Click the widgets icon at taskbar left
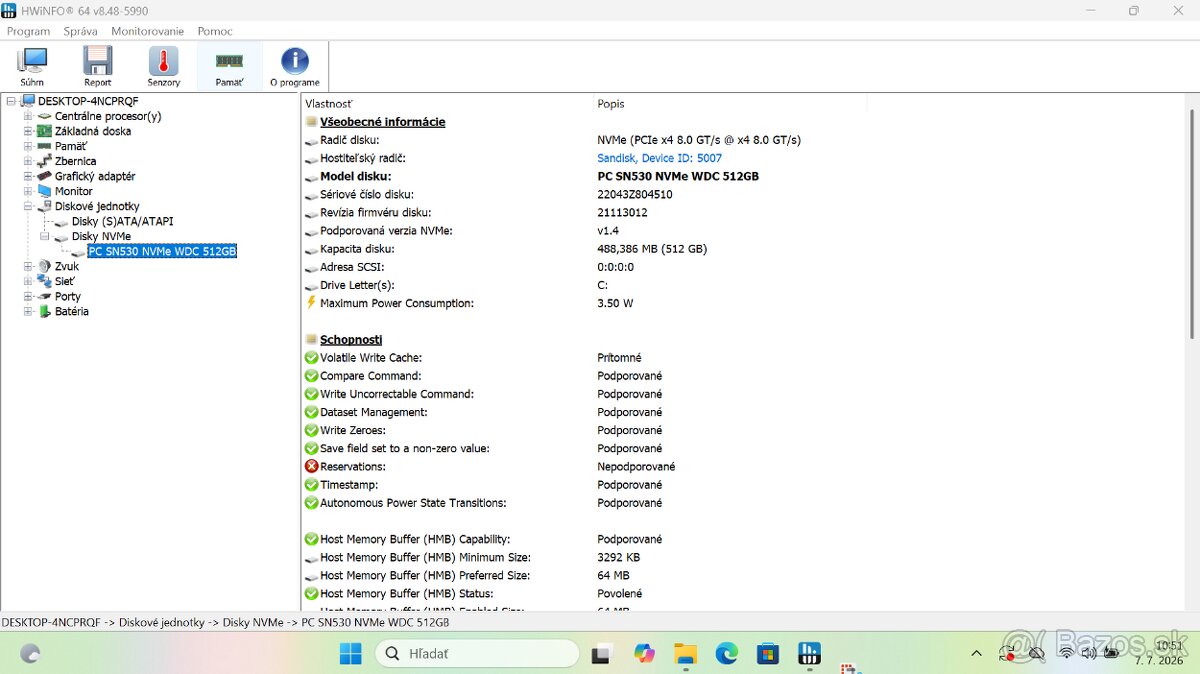Viewport: 1200px width, 674px height. tap(31, 654)
